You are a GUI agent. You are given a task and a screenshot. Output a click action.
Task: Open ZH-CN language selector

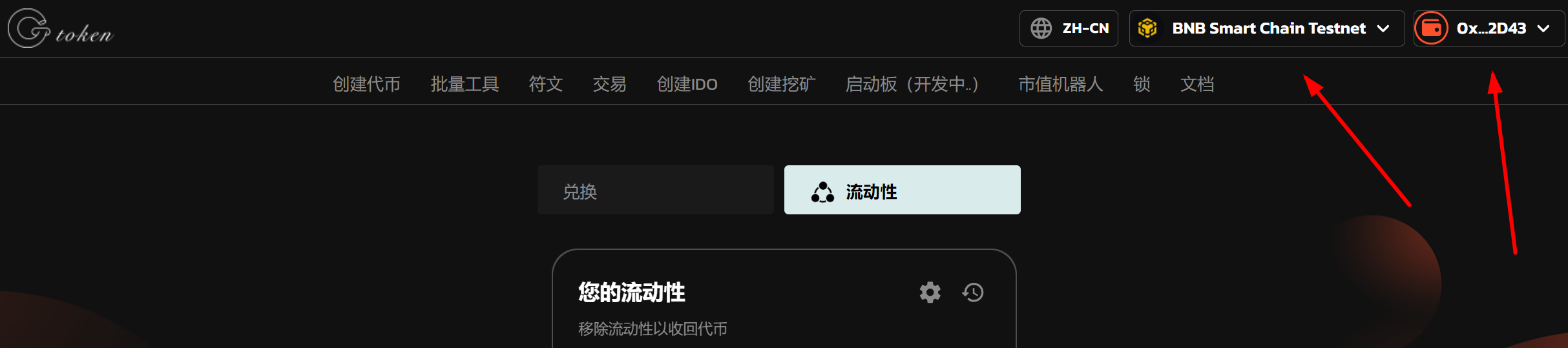pyautogui.click(x=1069, y=28)
